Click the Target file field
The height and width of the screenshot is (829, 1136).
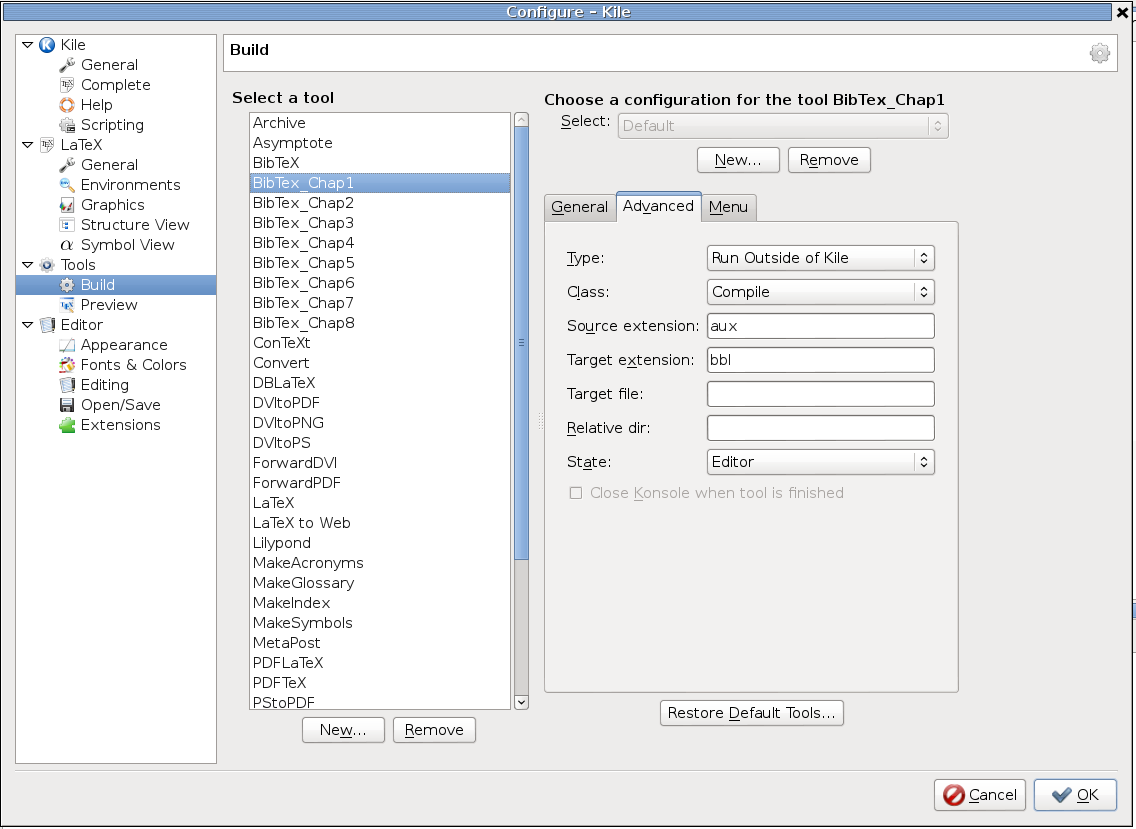click(821, 394)
